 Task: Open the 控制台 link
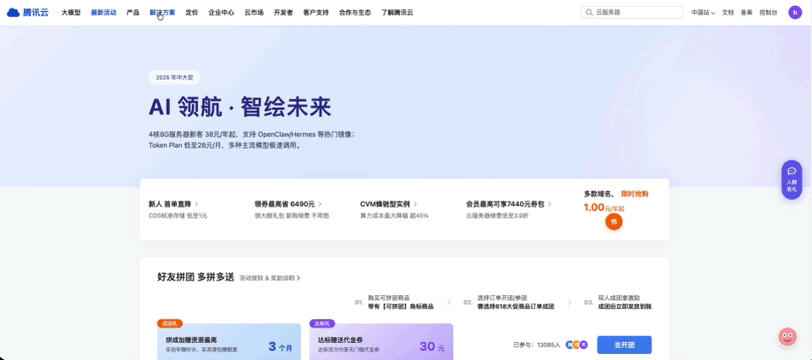pyautogui.click(x=768, y=12)
